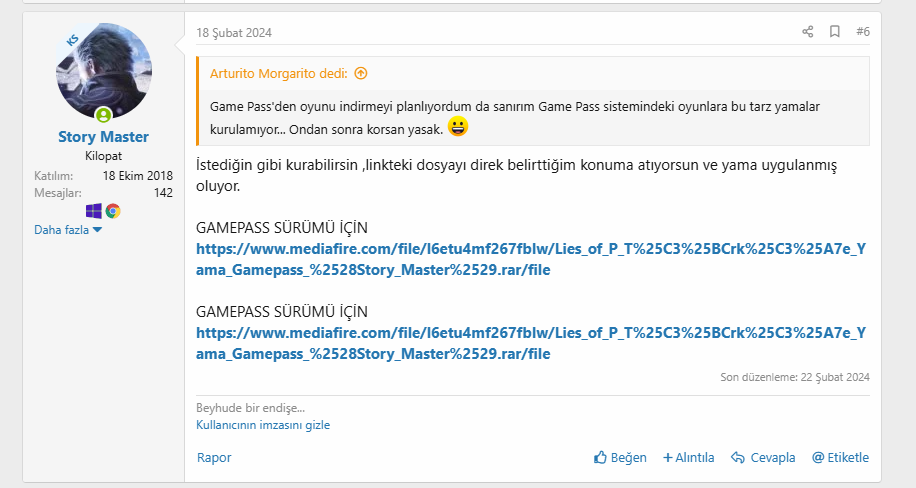The width and height of the screenshot is (916, 488).
Task: Expand the Daha fazla user details
Action: pos(68,230)
